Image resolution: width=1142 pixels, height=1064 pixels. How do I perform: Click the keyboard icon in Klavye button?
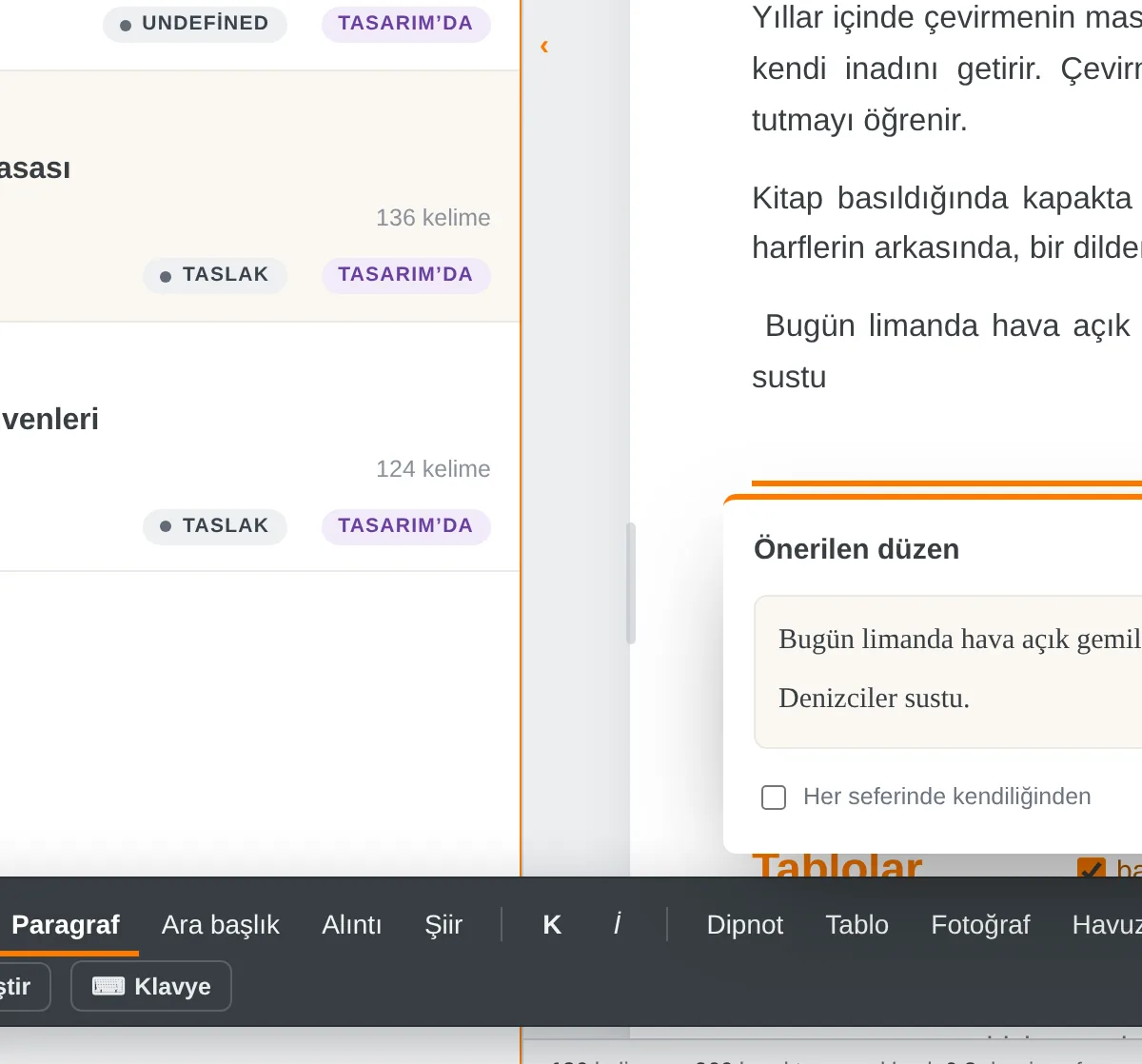tap(108, 986)
